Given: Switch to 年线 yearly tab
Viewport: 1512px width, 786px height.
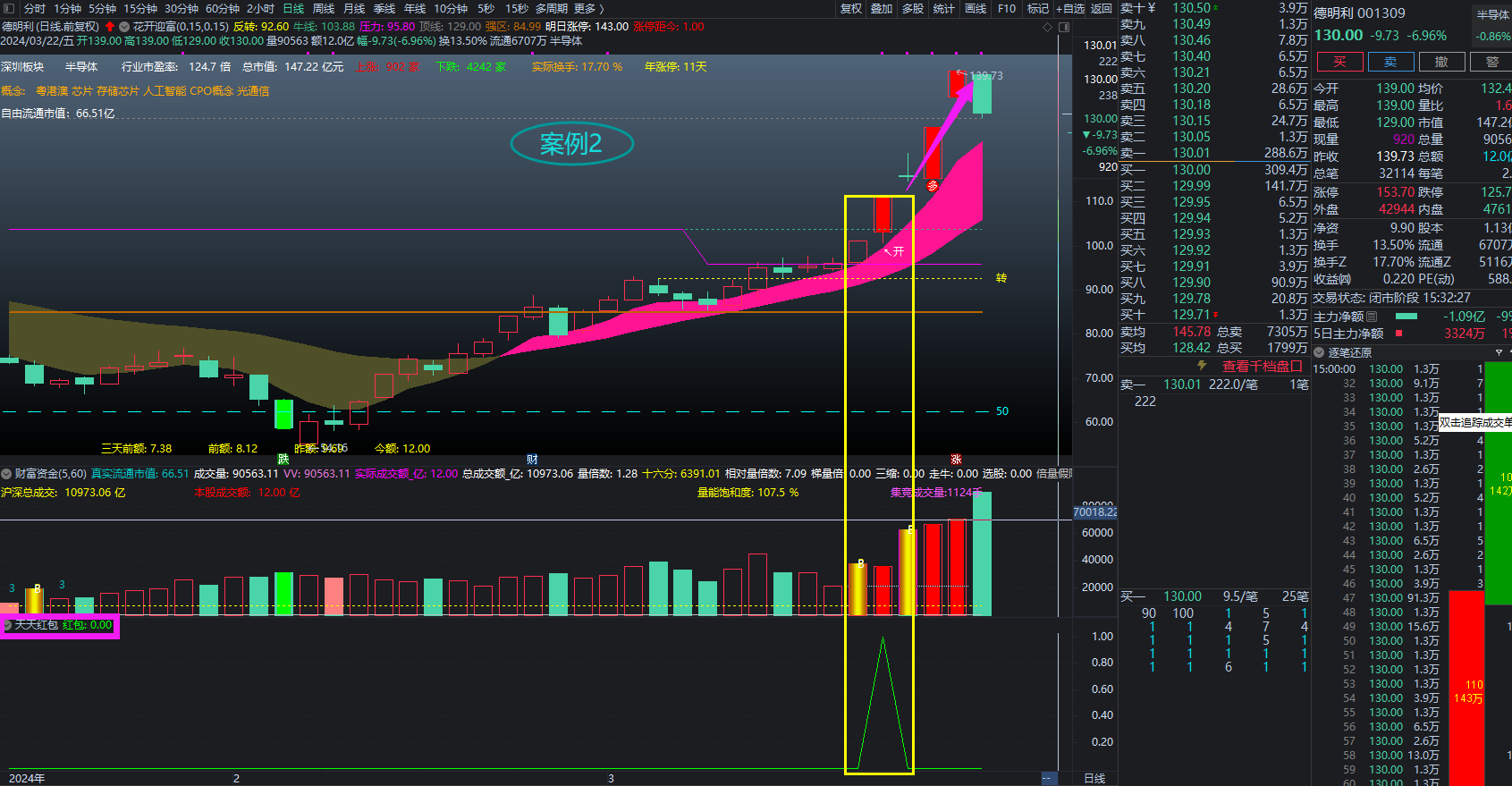Looking at the screenshot, I should (x=415, y=8).
